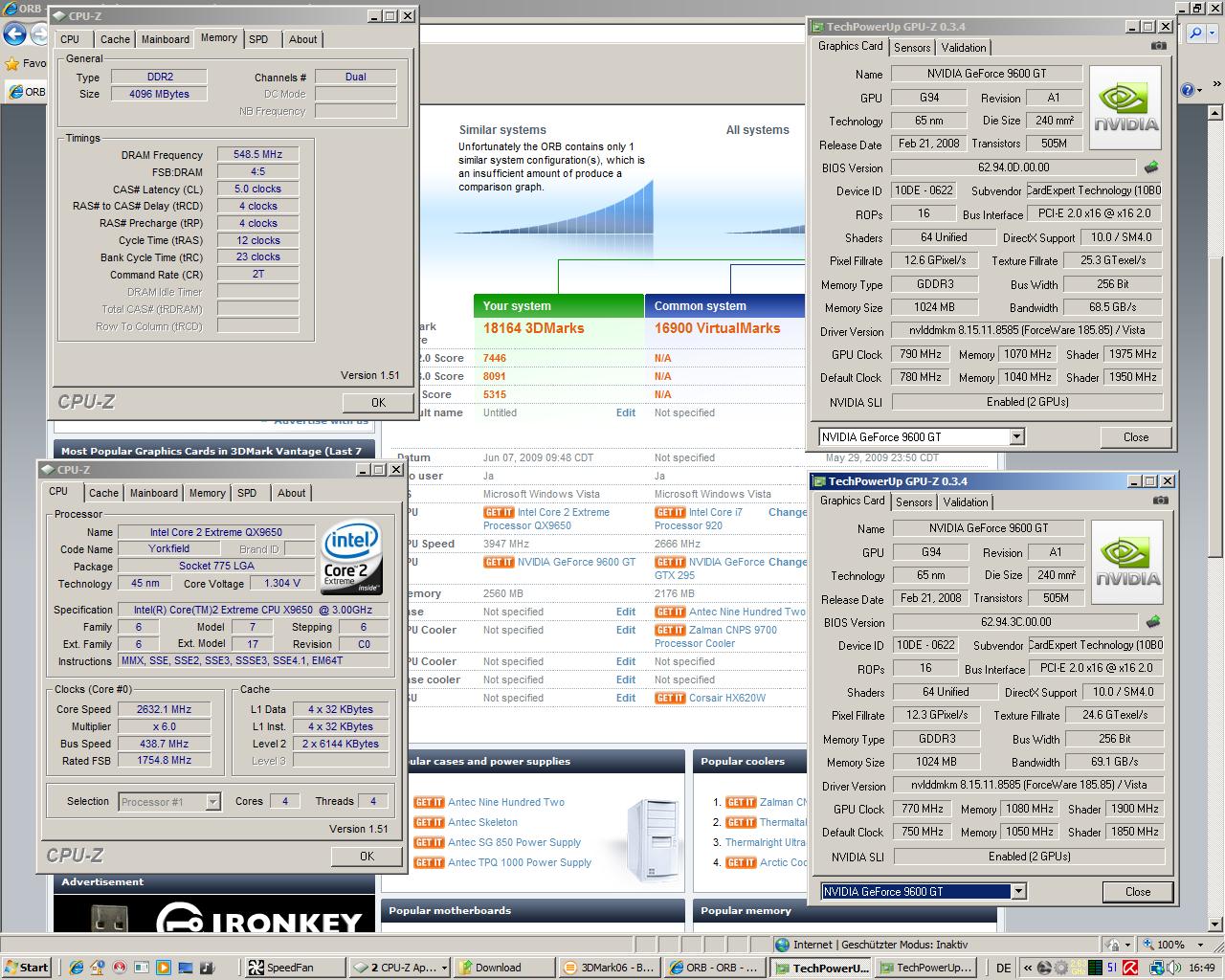Click browser vertical scrollbar up arrow

coord(1215,112)
